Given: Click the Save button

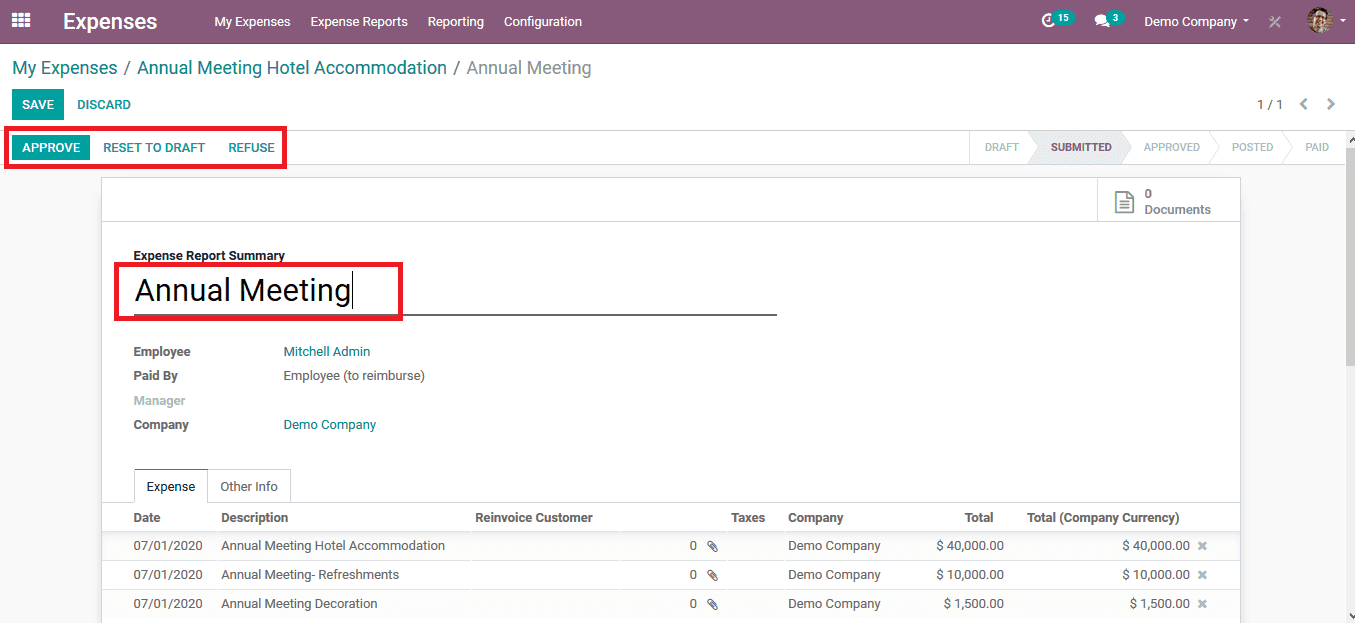Looking at the screenshot, I should tap(38, 104).
